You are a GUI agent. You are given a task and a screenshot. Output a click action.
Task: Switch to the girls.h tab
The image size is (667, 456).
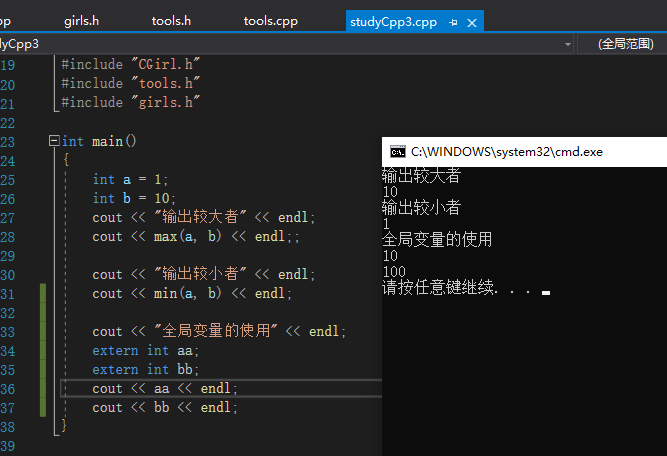81,21
